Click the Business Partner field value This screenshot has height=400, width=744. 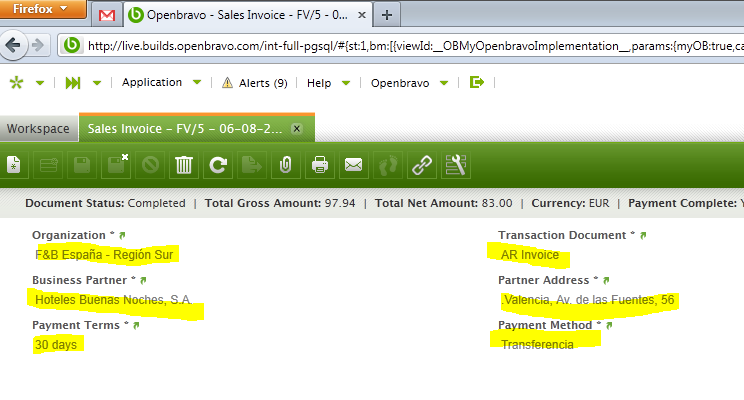tap(114, 299)
